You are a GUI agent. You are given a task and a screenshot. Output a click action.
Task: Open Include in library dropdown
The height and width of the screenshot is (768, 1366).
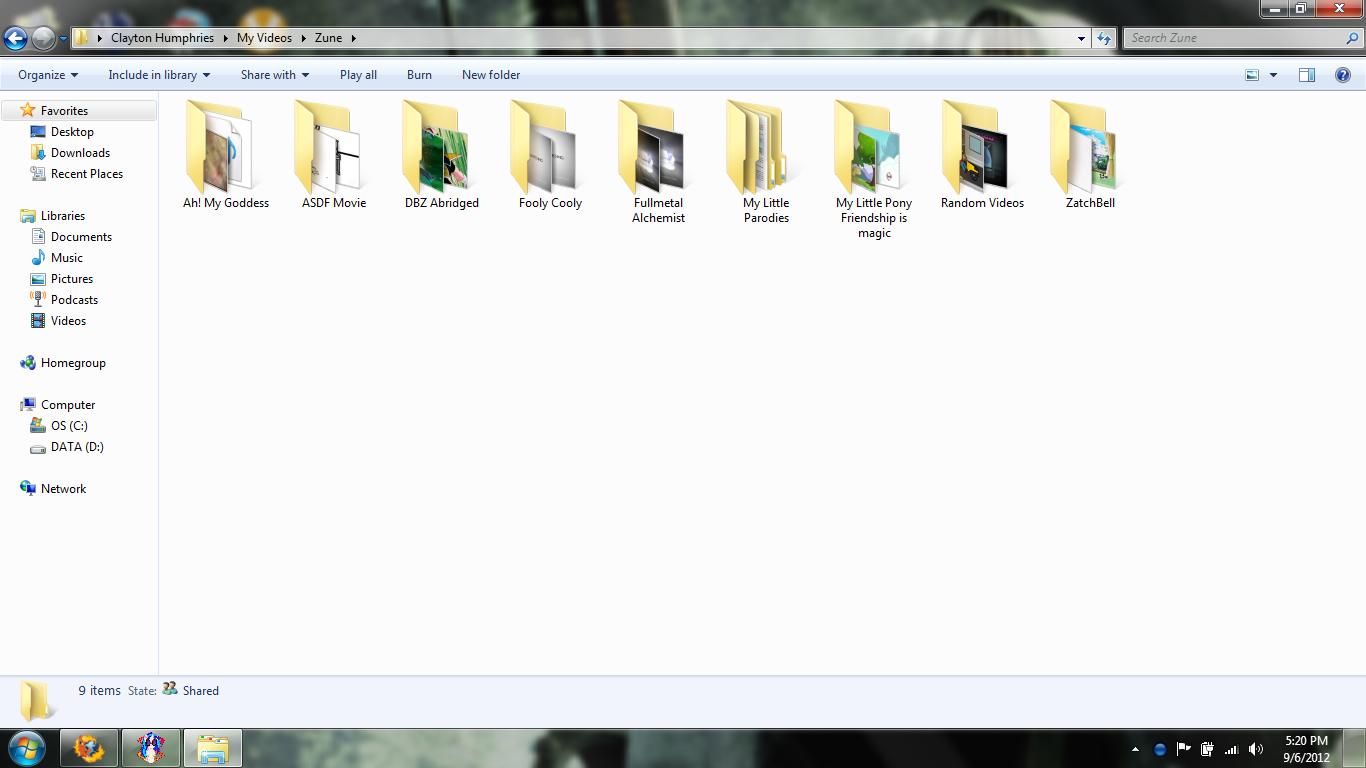(x=159, y=75)
